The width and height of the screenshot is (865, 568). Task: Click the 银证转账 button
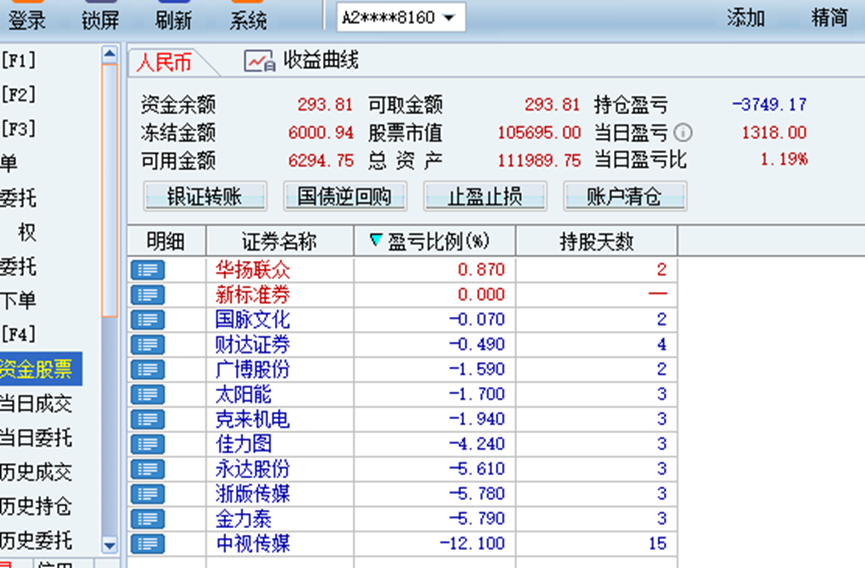[x=204, y=196]
